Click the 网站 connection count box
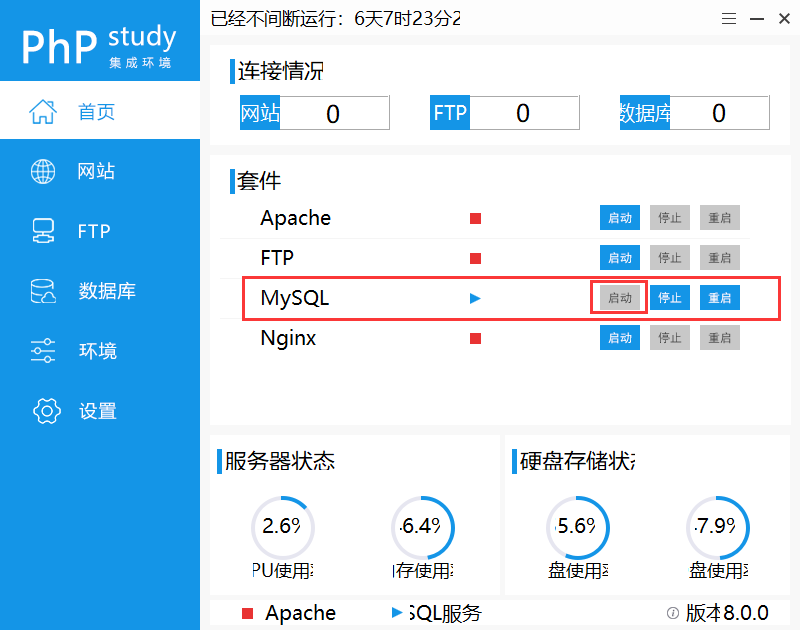800x630 pixels. 315,113
